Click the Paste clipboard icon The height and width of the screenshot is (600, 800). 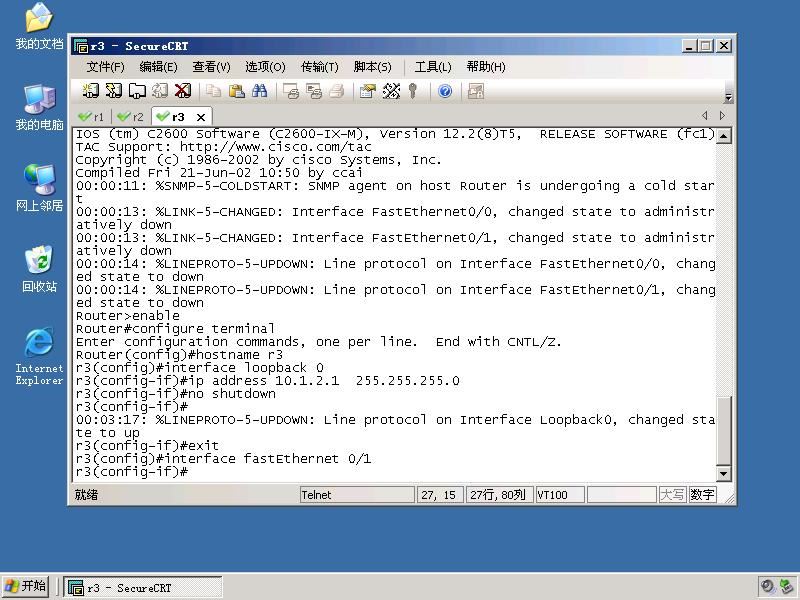pos(236,91)
